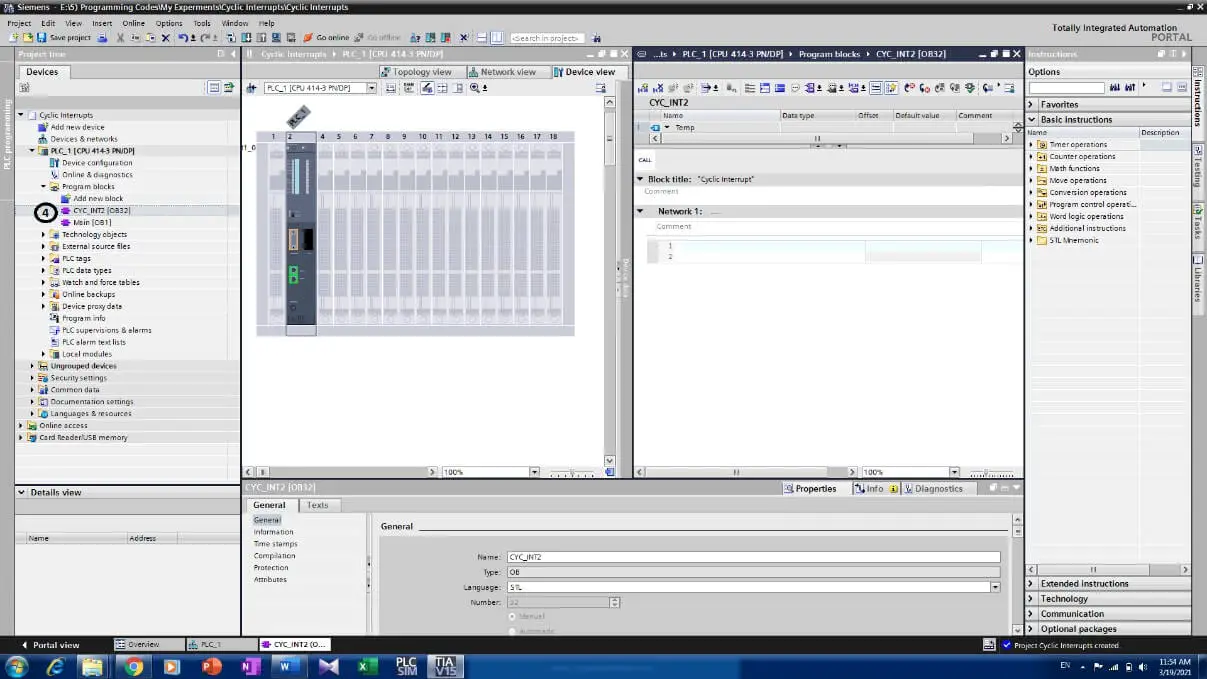
Task: Open Devices & networks item
Action: (x=84, y=139)
